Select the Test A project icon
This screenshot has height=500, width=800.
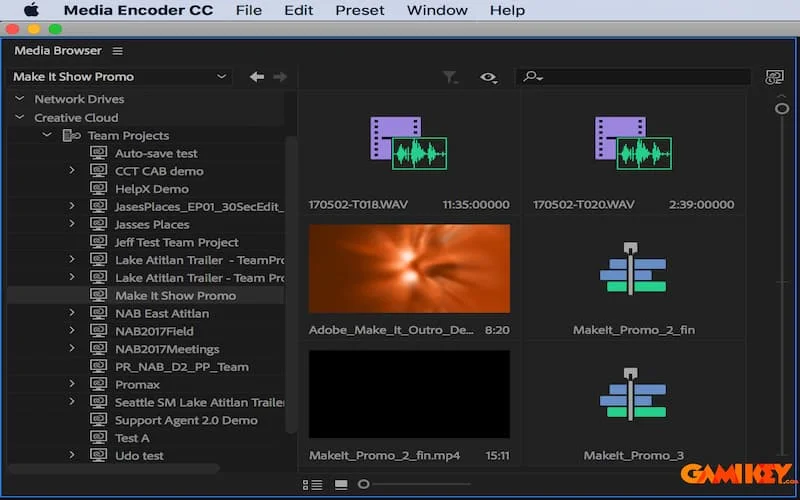(98, 438)
